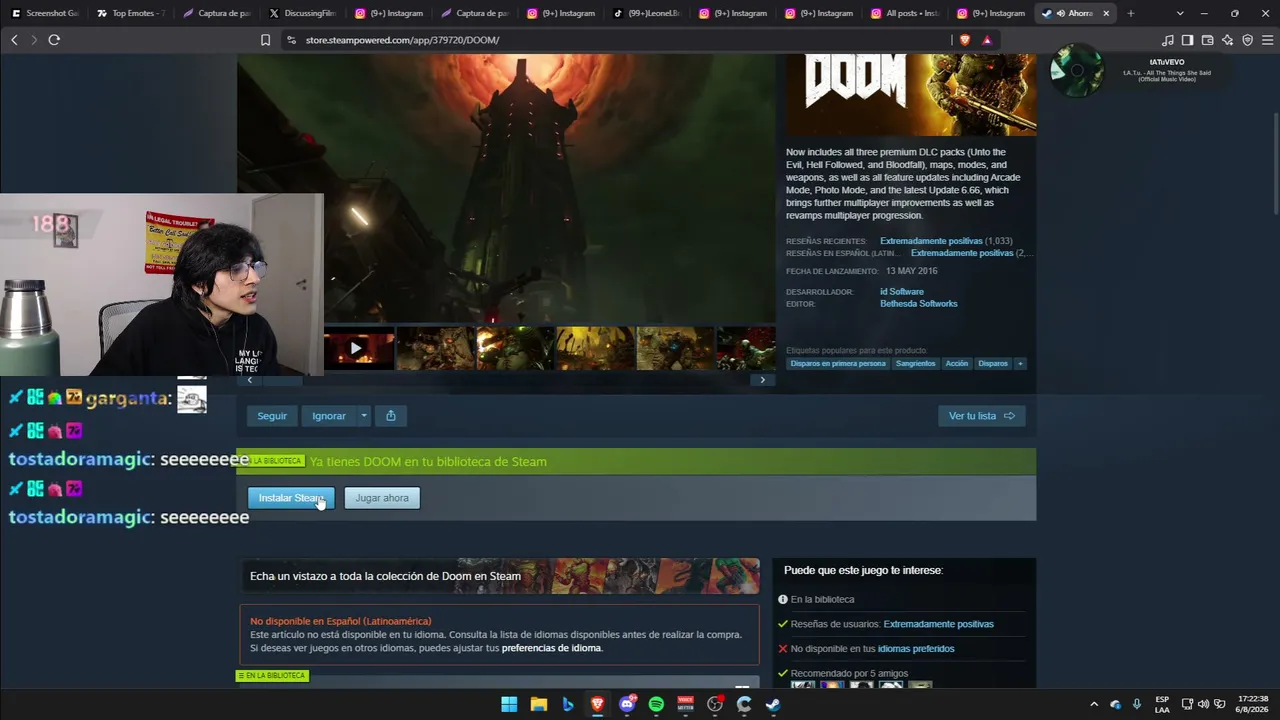Open recent reviews Extremadamente positivas link
This screenshot has width=1280, height=720.
(x=931, y=241)
